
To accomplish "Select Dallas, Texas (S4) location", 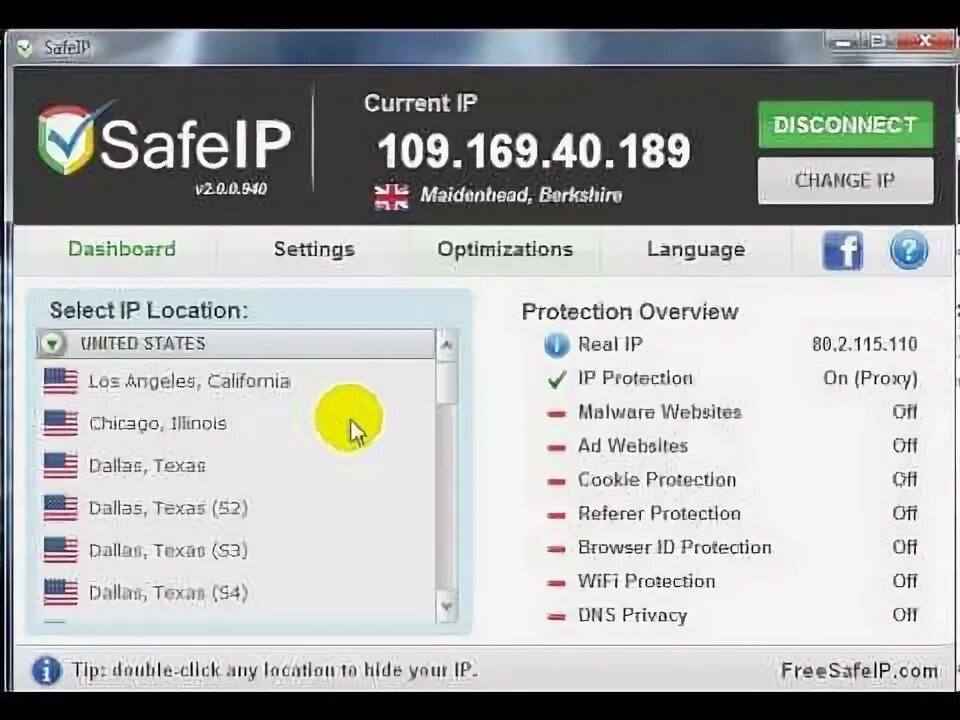I will [x=236, y=593].
